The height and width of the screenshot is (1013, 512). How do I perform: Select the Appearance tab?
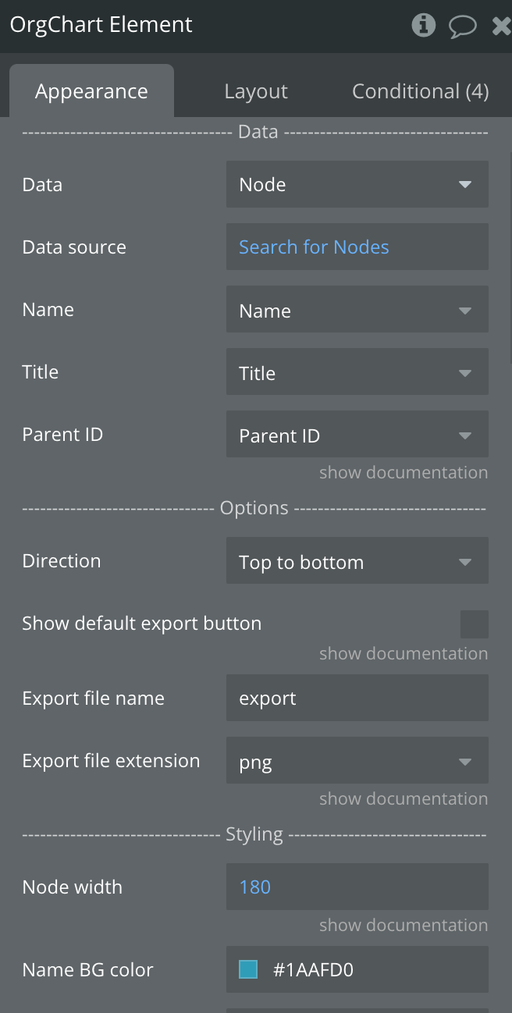tap(92, 91)
